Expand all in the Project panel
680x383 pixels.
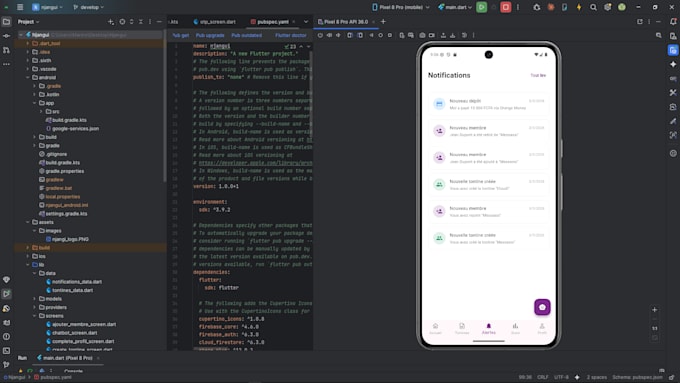point(131,22)
